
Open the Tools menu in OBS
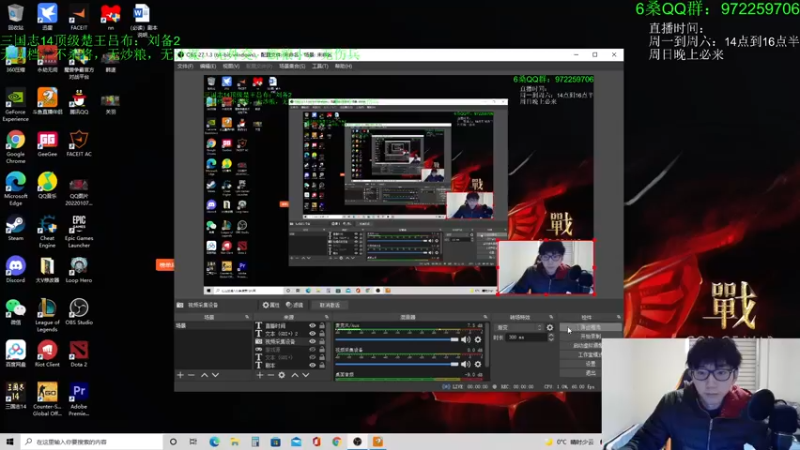tap(320, 66)
